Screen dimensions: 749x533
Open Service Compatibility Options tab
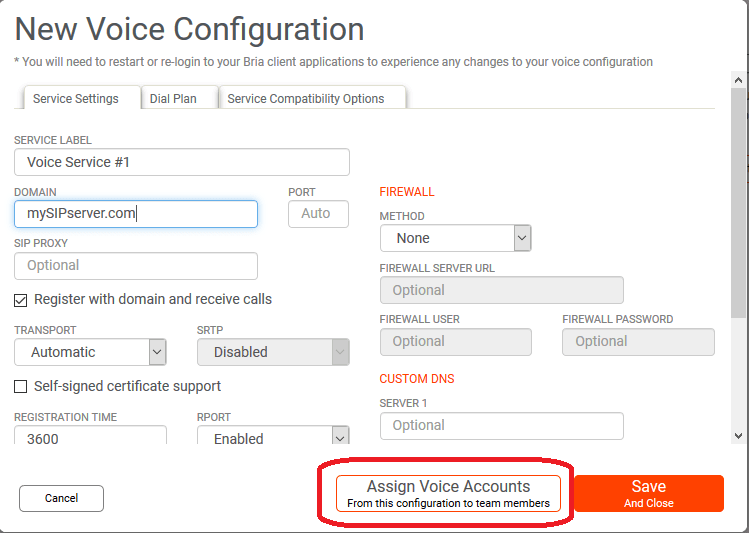[306, 99]
